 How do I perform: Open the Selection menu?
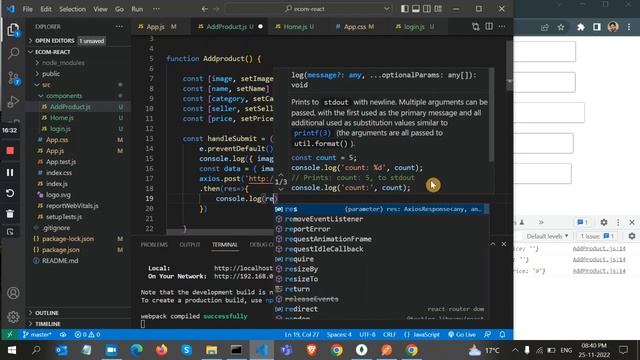[72, 9]
